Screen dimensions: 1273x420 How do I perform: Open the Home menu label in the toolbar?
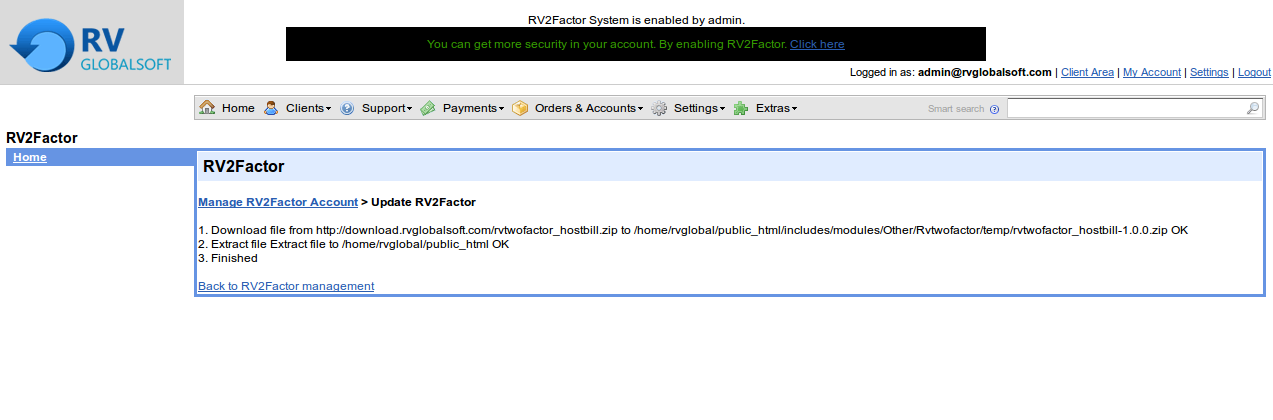click(x=238, y=108)
